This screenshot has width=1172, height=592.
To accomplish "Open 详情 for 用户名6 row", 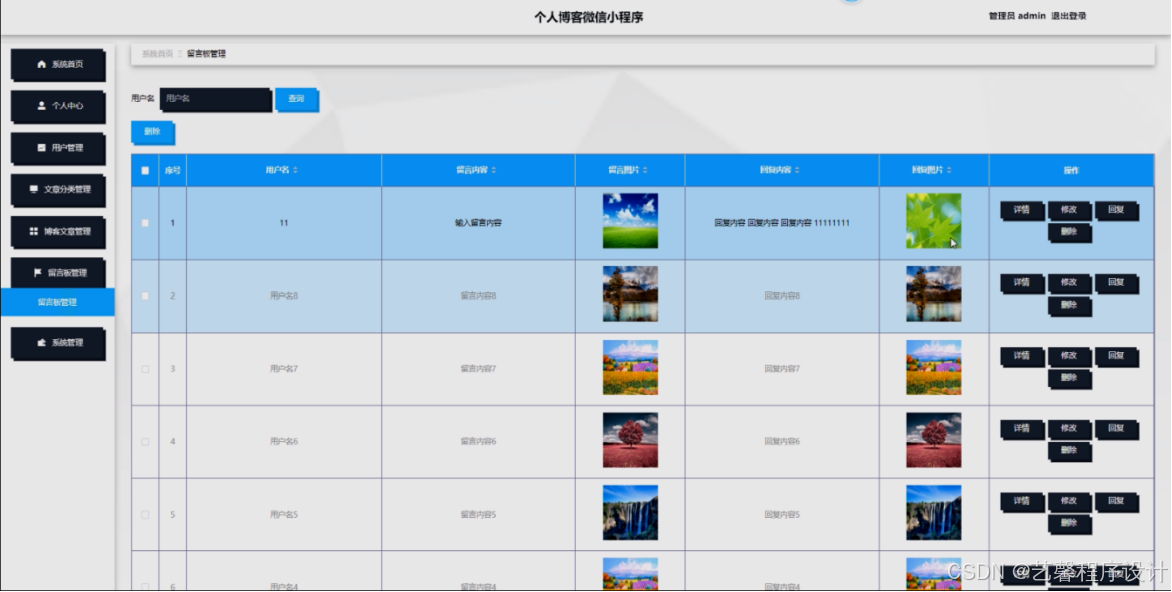I will [x=1022, y=429].
